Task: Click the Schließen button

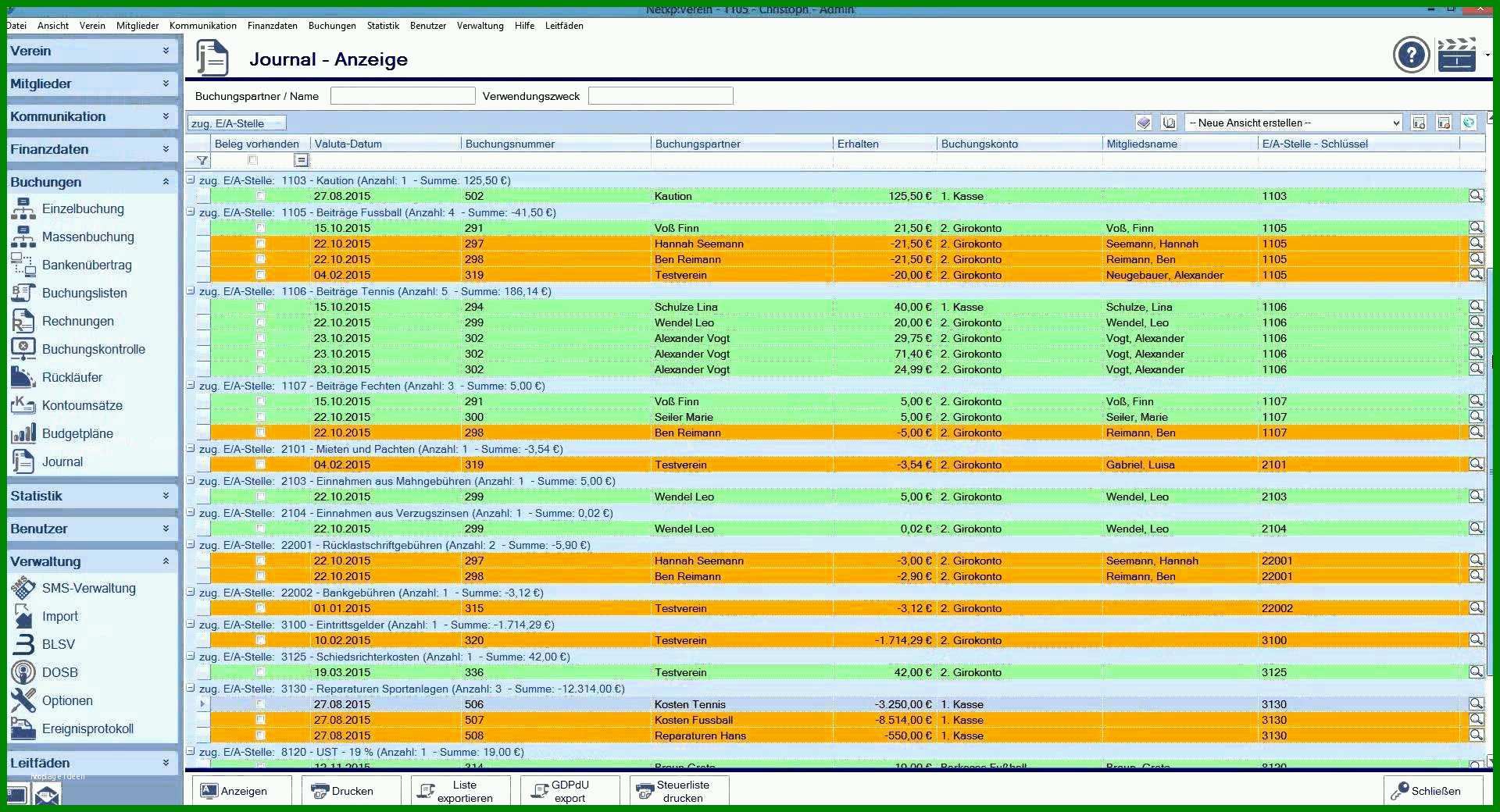Action: coord(1434,791)
